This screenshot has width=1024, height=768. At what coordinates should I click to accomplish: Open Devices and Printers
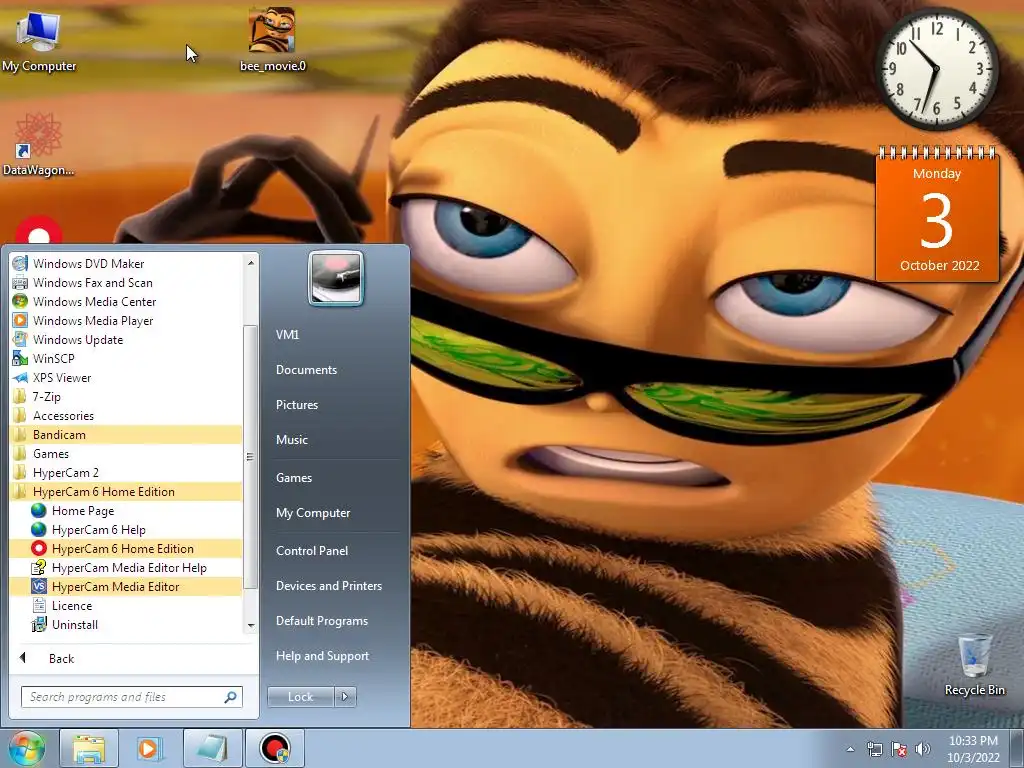pyautogui.click(x=328, y=586)
